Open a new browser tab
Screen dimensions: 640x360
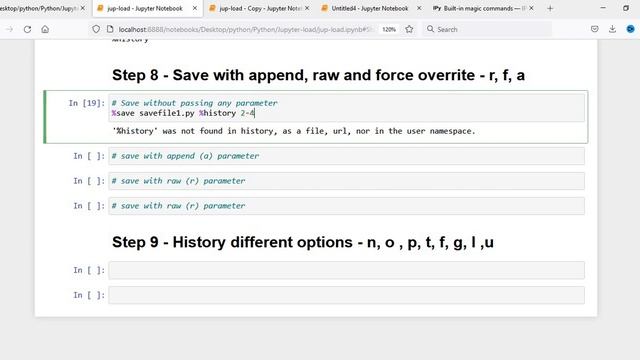click(x=550, y=8)
